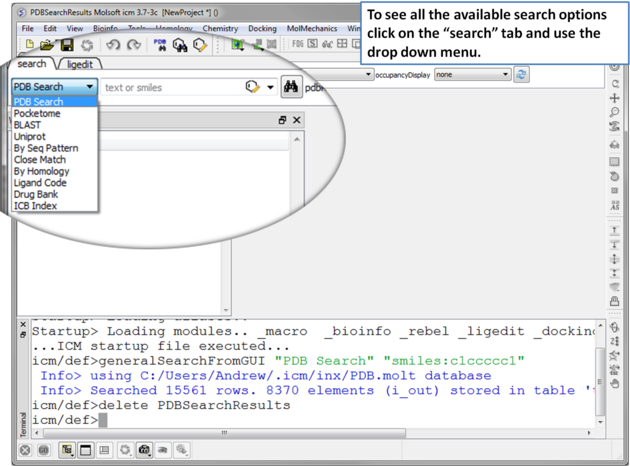
Task: Open the Chemistry menu
Action: click(x=220, y=29)
